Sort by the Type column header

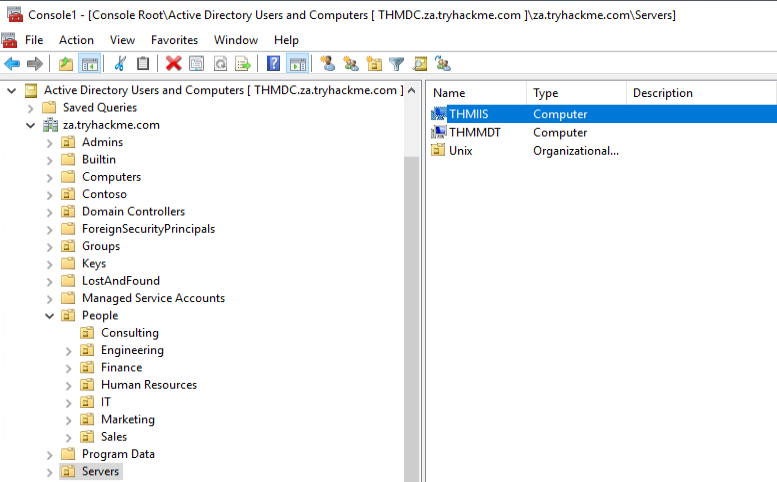click(x=573, y=93)
